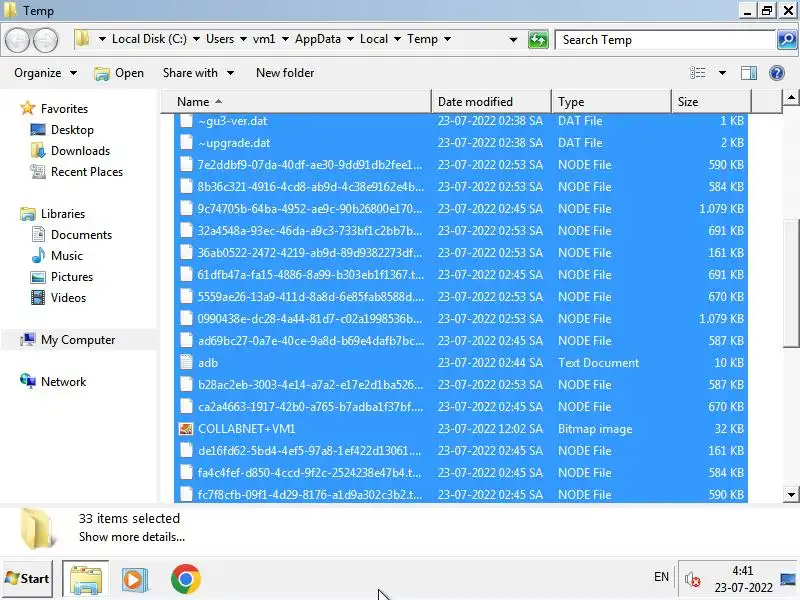
Task: Click the scrollbar up arrow
Action: click(x=791, y=97)
